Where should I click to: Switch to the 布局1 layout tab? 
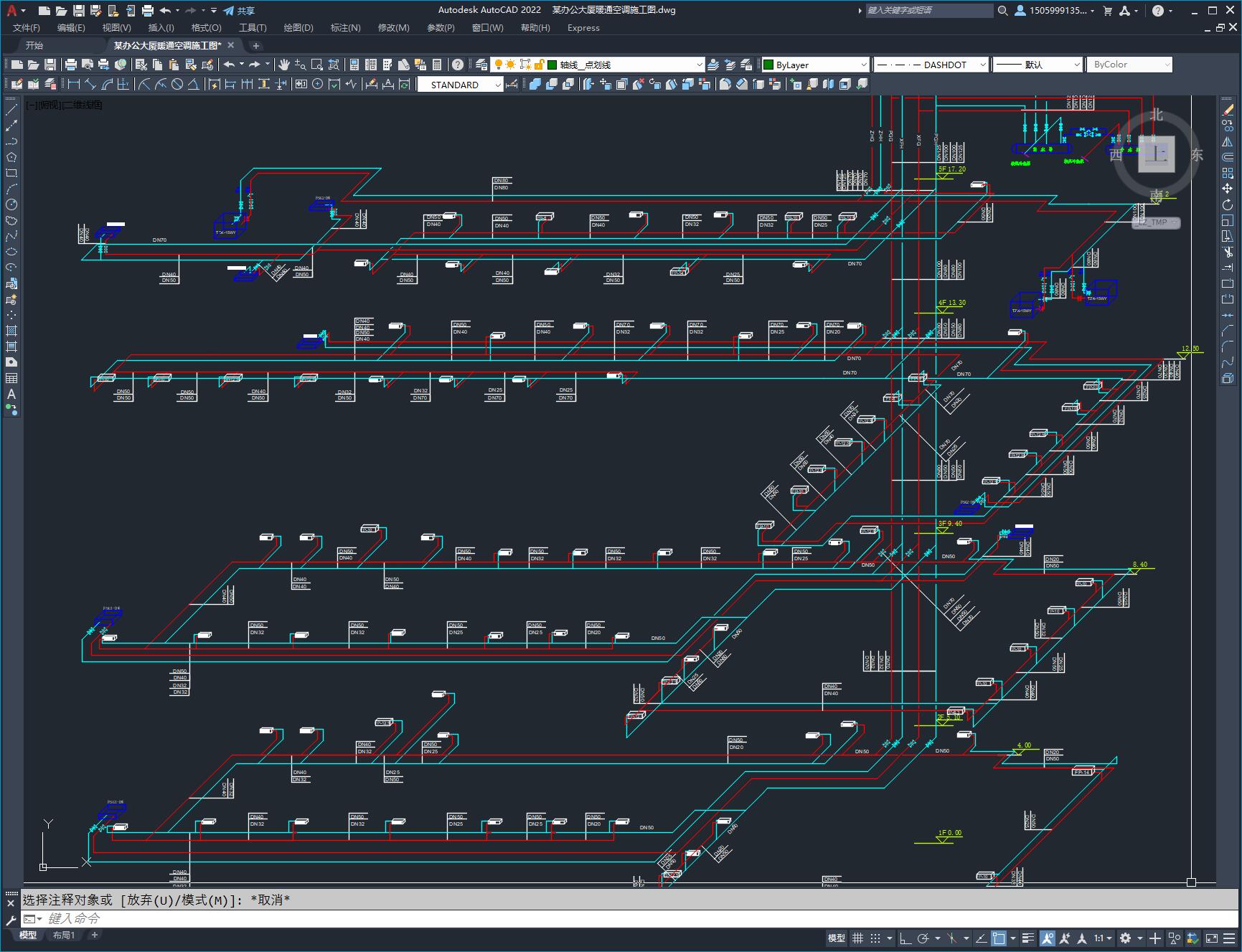pos(64,935)
